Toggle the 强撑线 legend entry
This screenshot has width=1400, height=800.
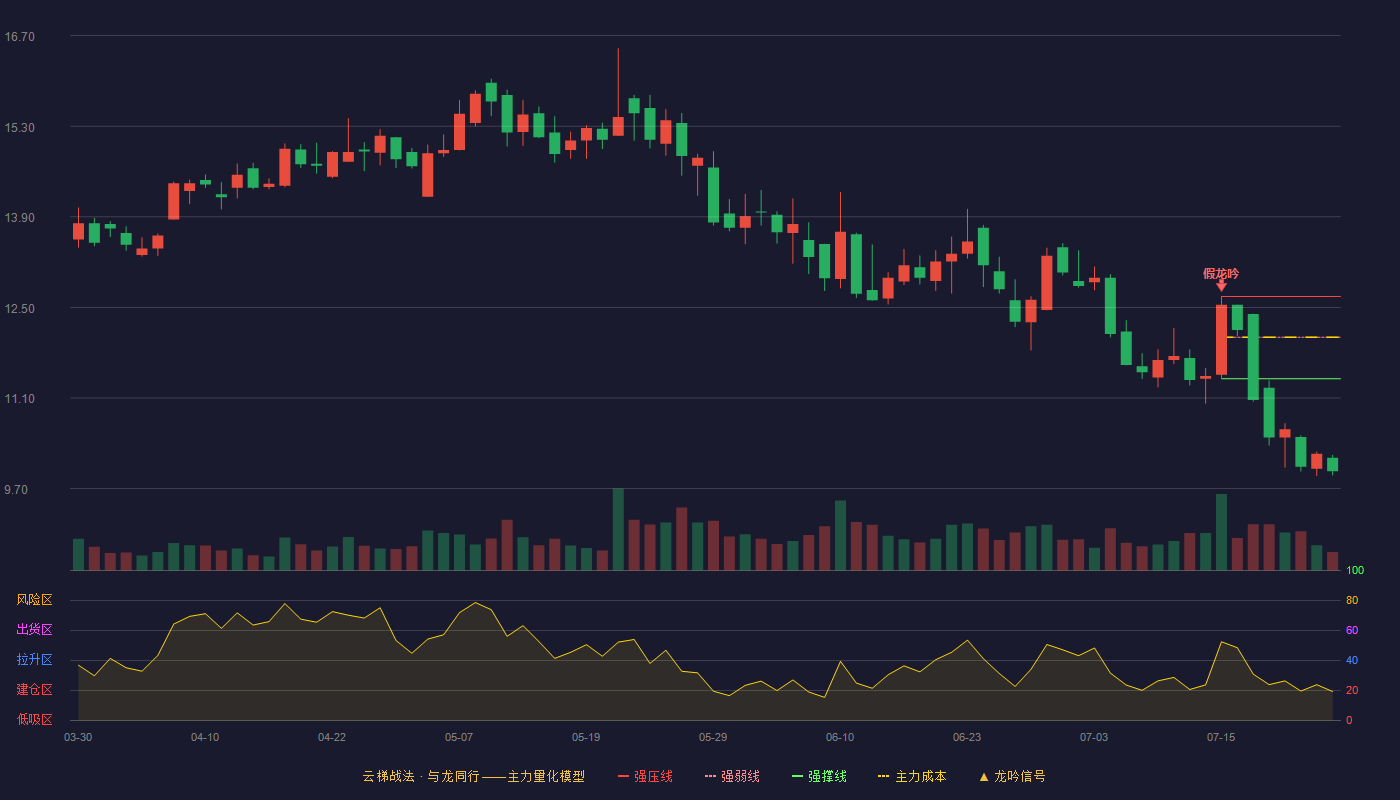point(819,776)
